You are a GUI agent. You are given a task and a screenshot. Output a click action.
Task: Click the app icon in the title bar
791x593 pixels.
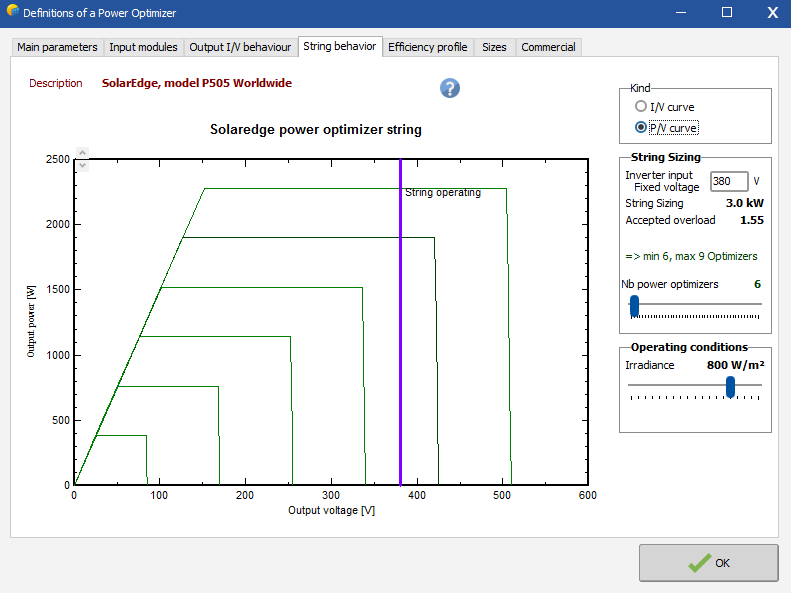[13, 10]
